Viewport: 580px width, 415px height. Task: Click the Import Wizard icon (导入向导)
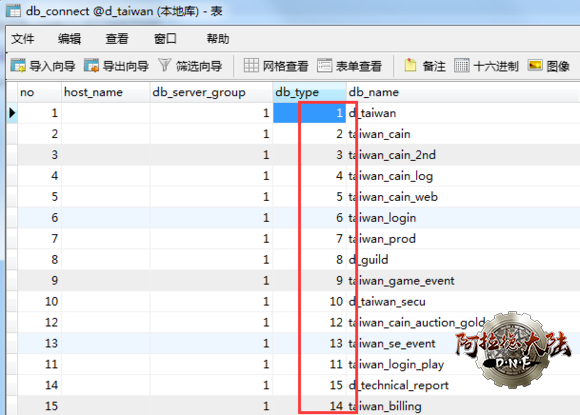(x=18, y=65)
